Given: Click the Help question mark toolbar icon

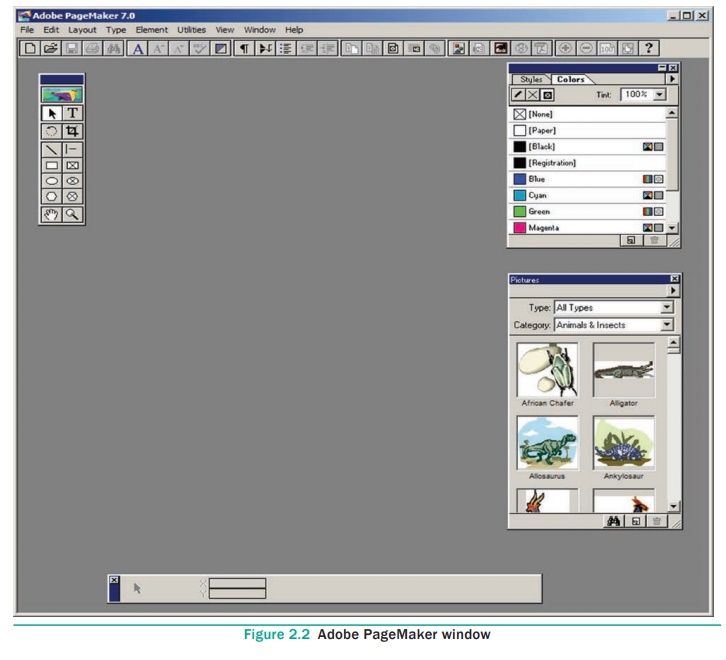Looking at the screenshot, I should [649, 48].
